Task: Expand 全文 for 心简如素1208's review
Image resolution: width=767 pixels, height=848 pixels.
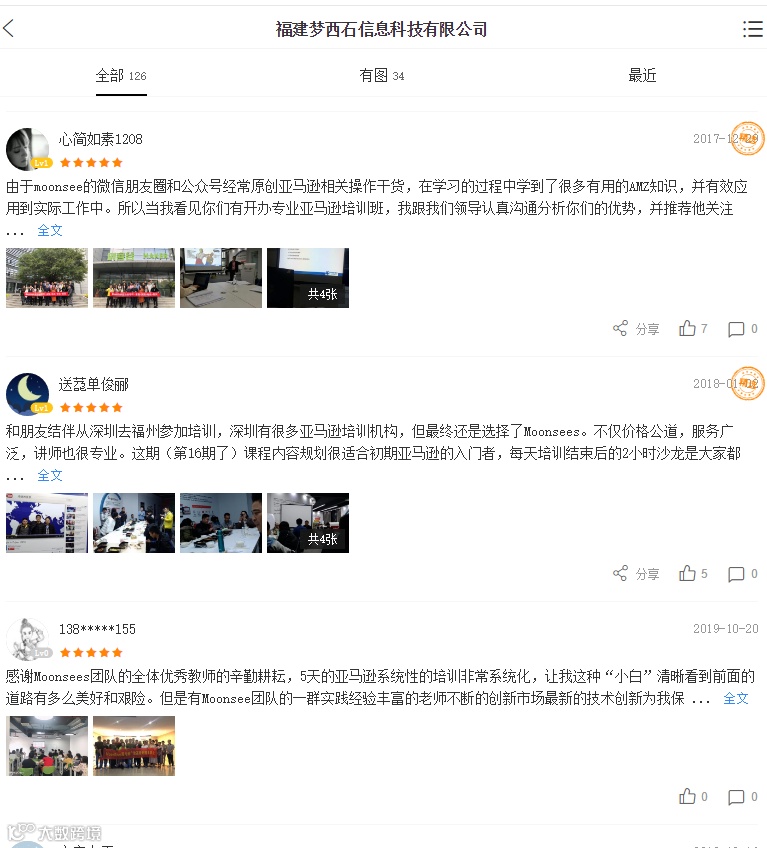Action: click(x=50, y=230)
